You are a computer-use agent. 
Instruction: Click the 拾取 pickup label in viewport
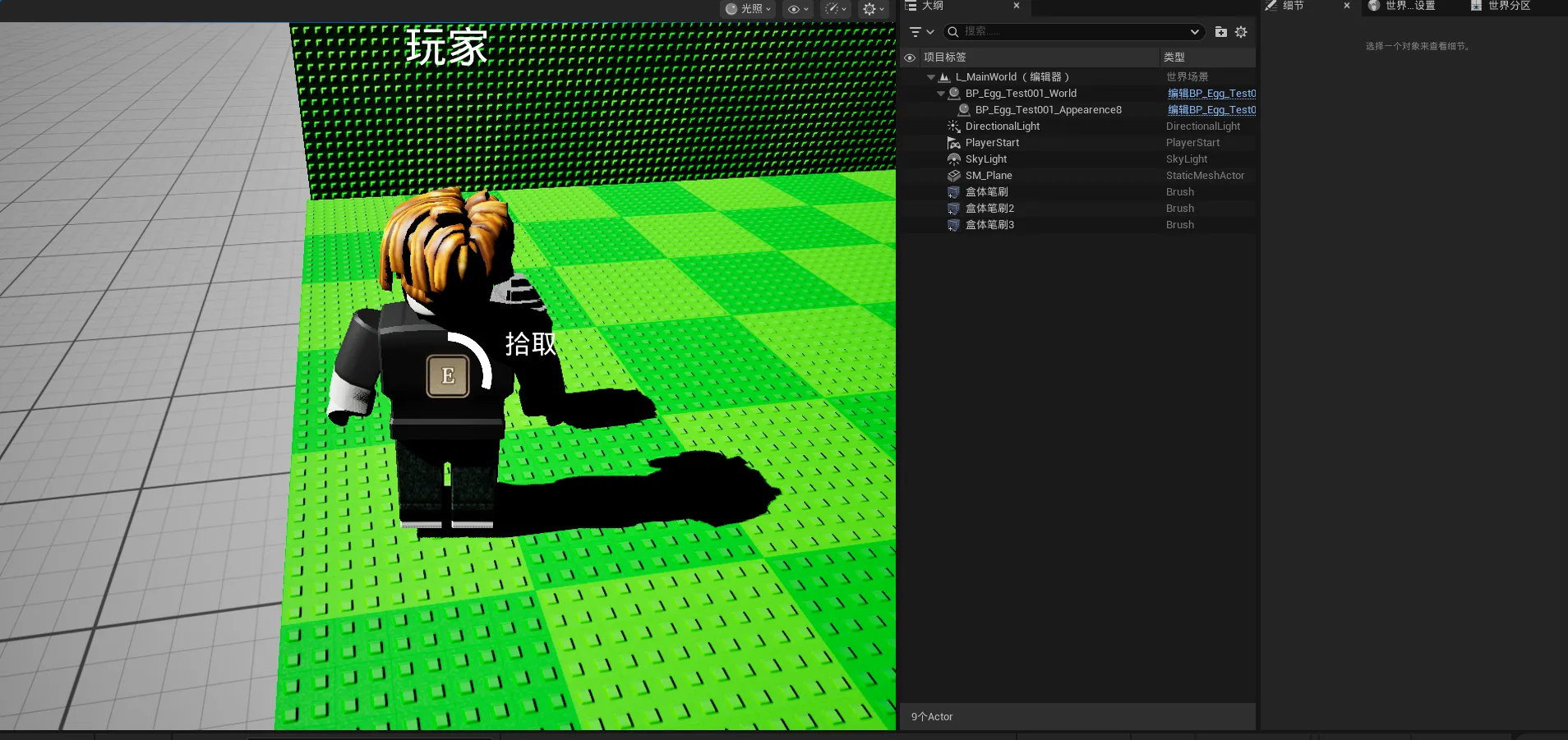(531, 343)
